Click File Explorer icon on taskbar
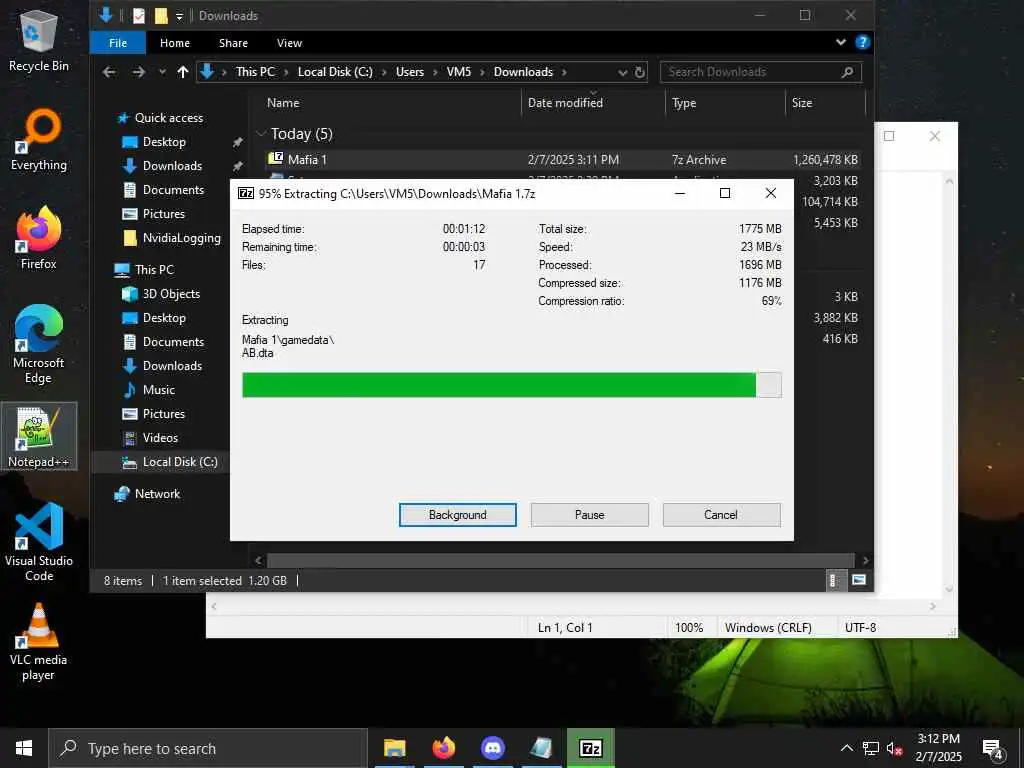Screen dimensions: 1024x768 [x=394, y=748]
